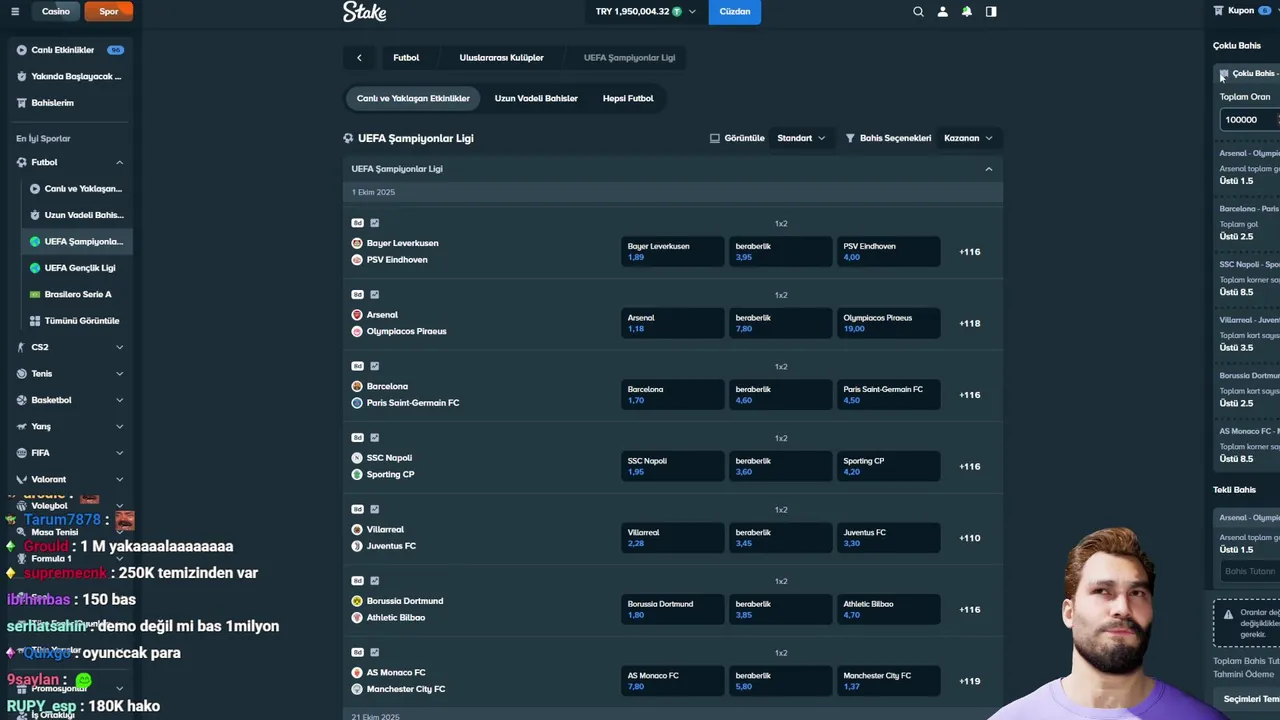
Task: Open Futbol breadcrumb link
Action: pos(406,58)
